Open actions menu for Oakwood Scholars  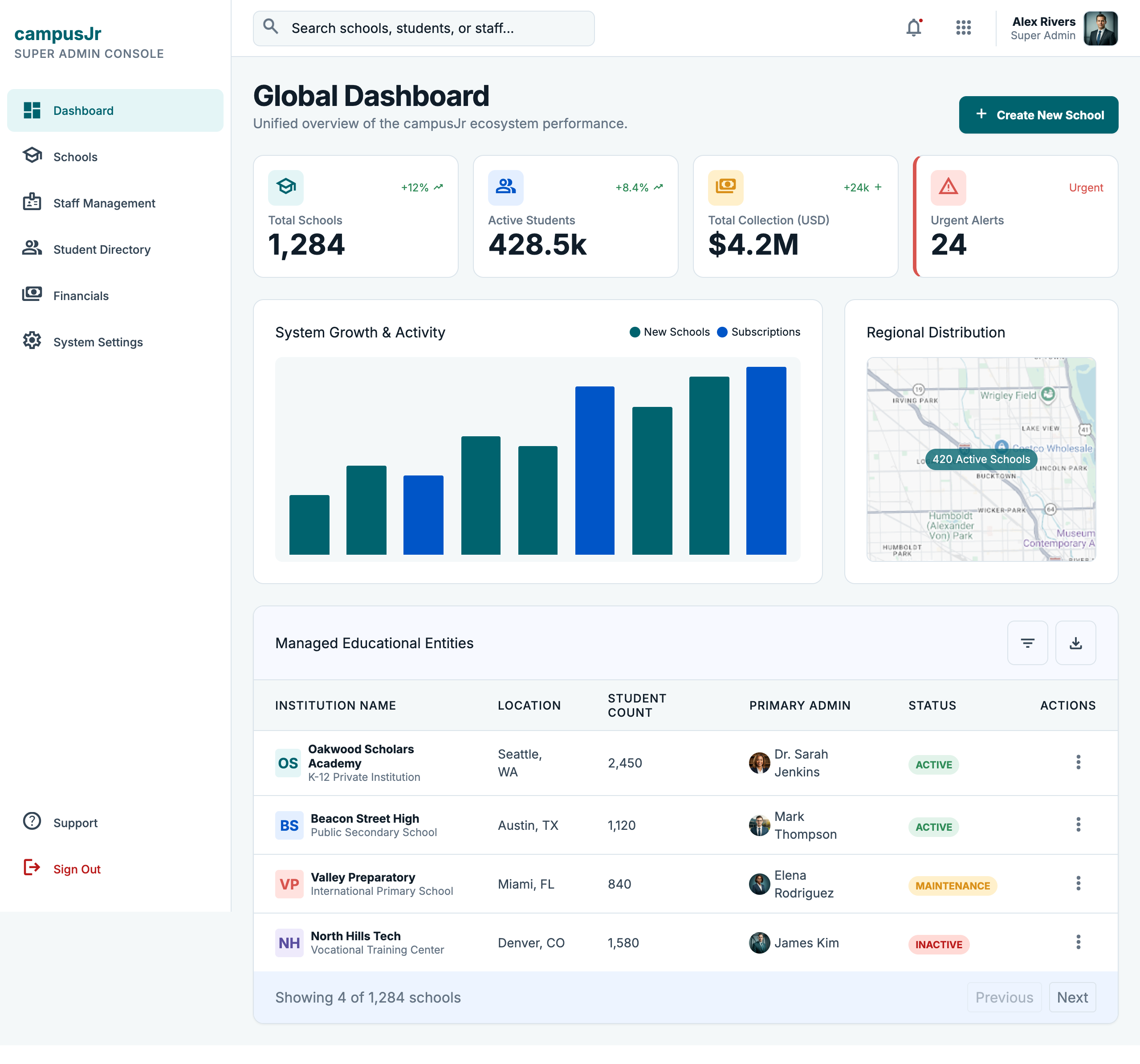(x=1078, y=762)
